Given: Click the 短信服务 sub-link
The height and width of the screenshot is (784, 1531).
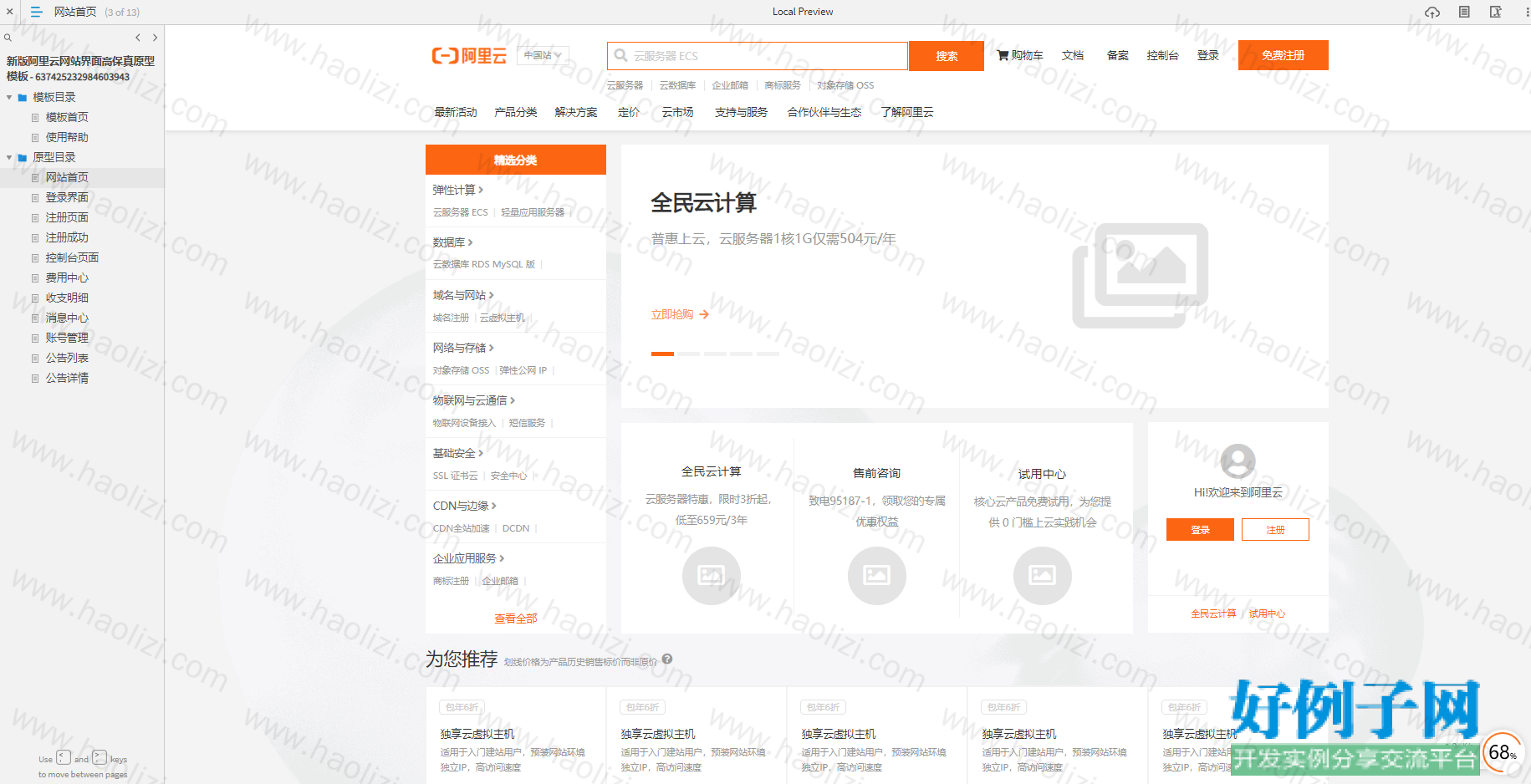Looking at the screenshot, I should point(528,423).
